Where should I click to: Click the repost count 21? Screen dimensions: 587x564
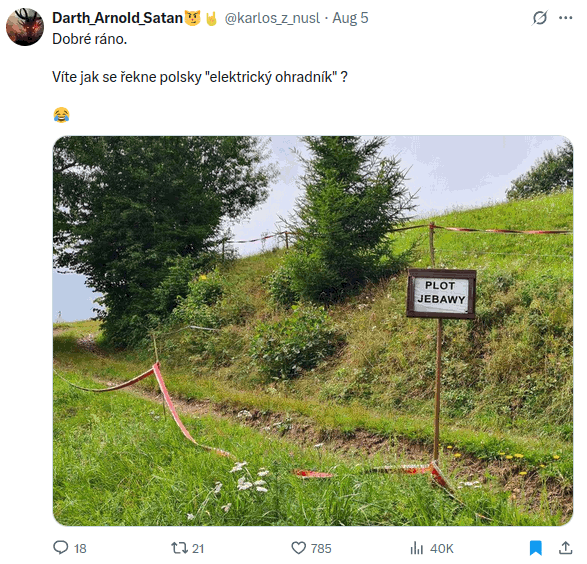click(x=198, y=549)
